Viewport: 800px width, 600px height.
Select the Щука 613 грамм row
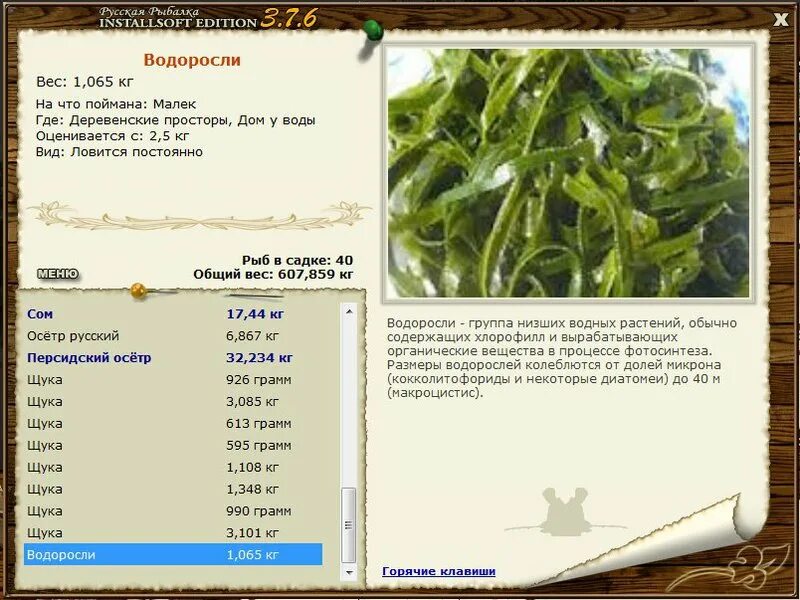point(173,423)
